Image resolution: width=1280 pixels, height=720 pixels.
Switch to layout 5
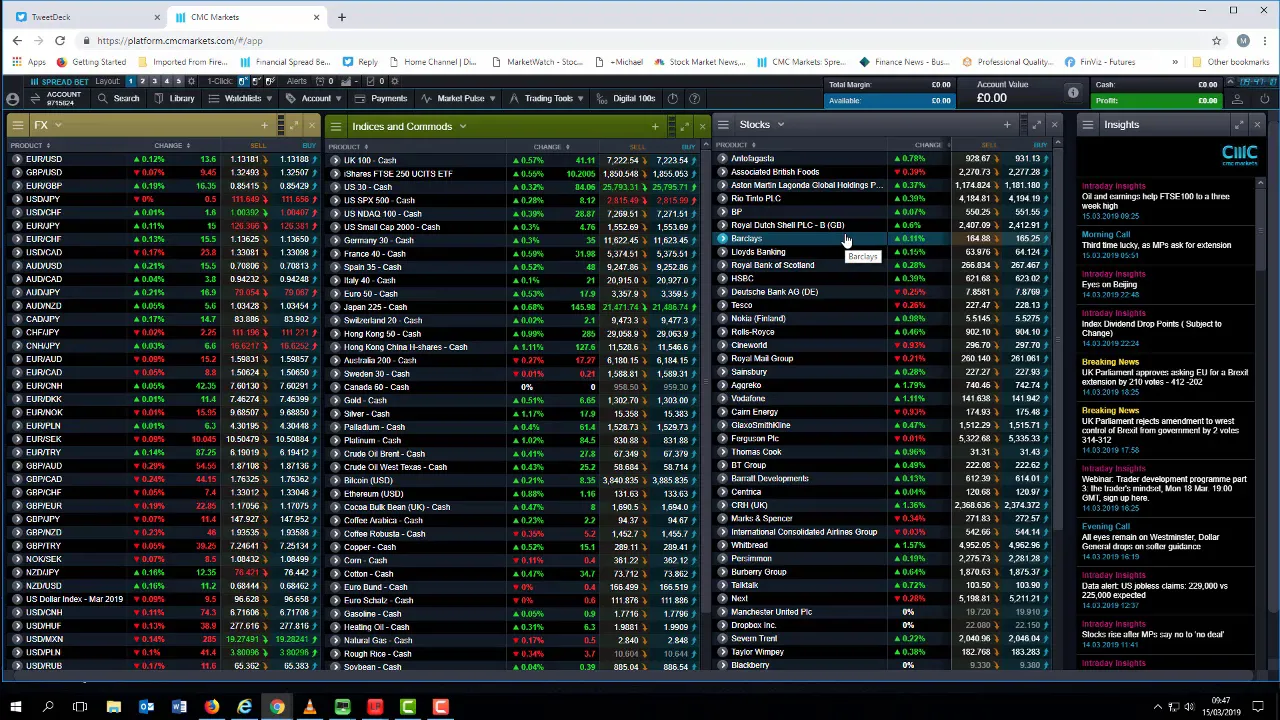click(178, 81)
